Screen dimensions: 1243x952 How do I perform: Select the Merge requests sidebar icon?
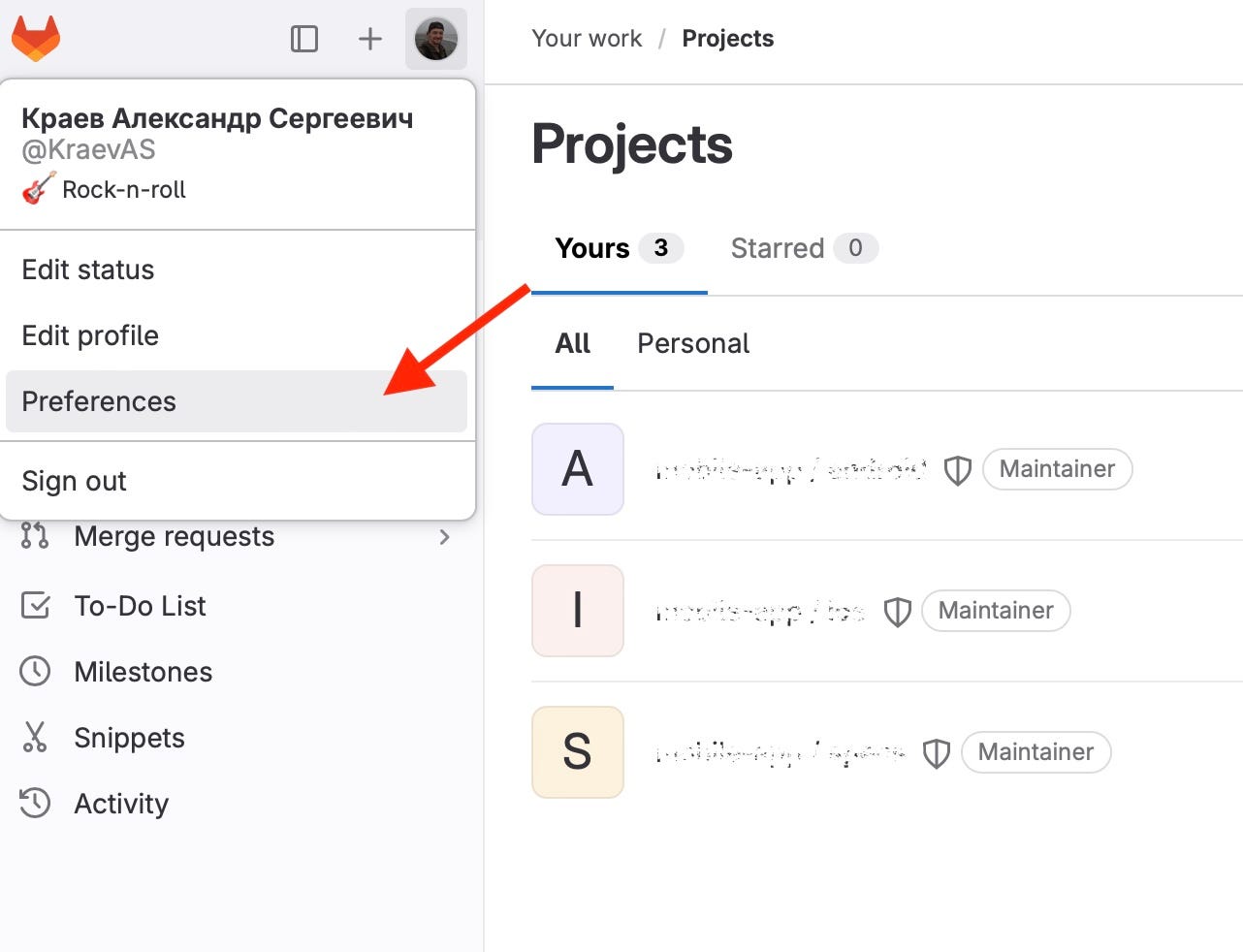point(35,536)
